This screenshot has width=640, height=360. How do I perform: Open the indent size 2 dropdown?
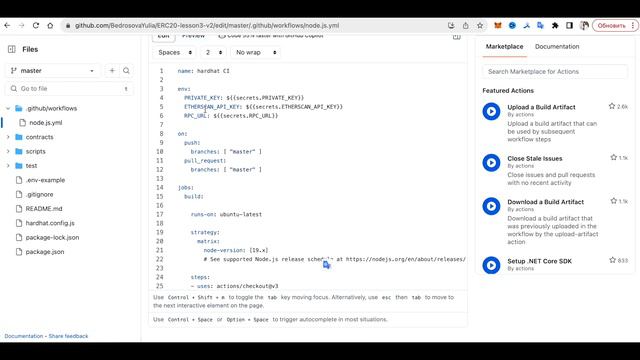(x=214, y=52)
